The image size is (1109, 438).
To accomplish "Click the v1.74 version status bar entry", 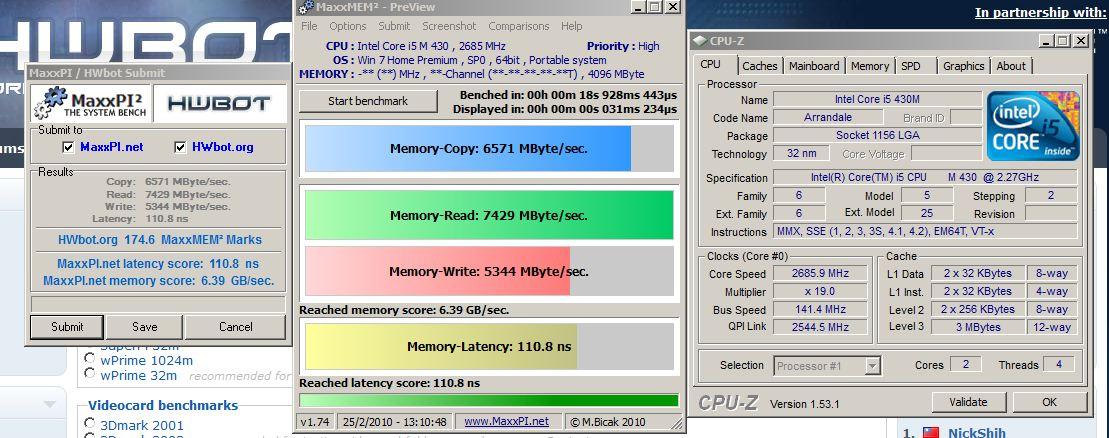I will pyautogui.click(x=315, y=422).
